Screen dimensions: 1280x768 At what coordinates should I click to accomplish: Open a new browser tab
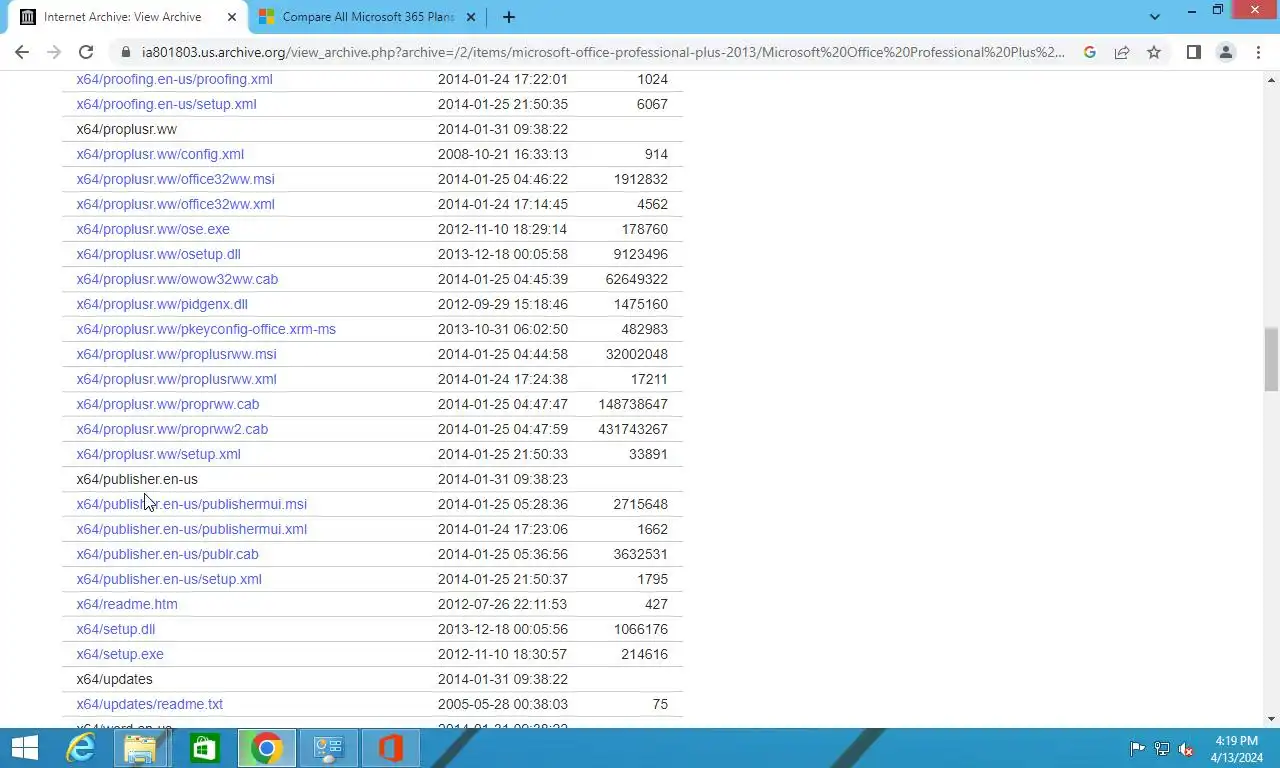(508, 17)
